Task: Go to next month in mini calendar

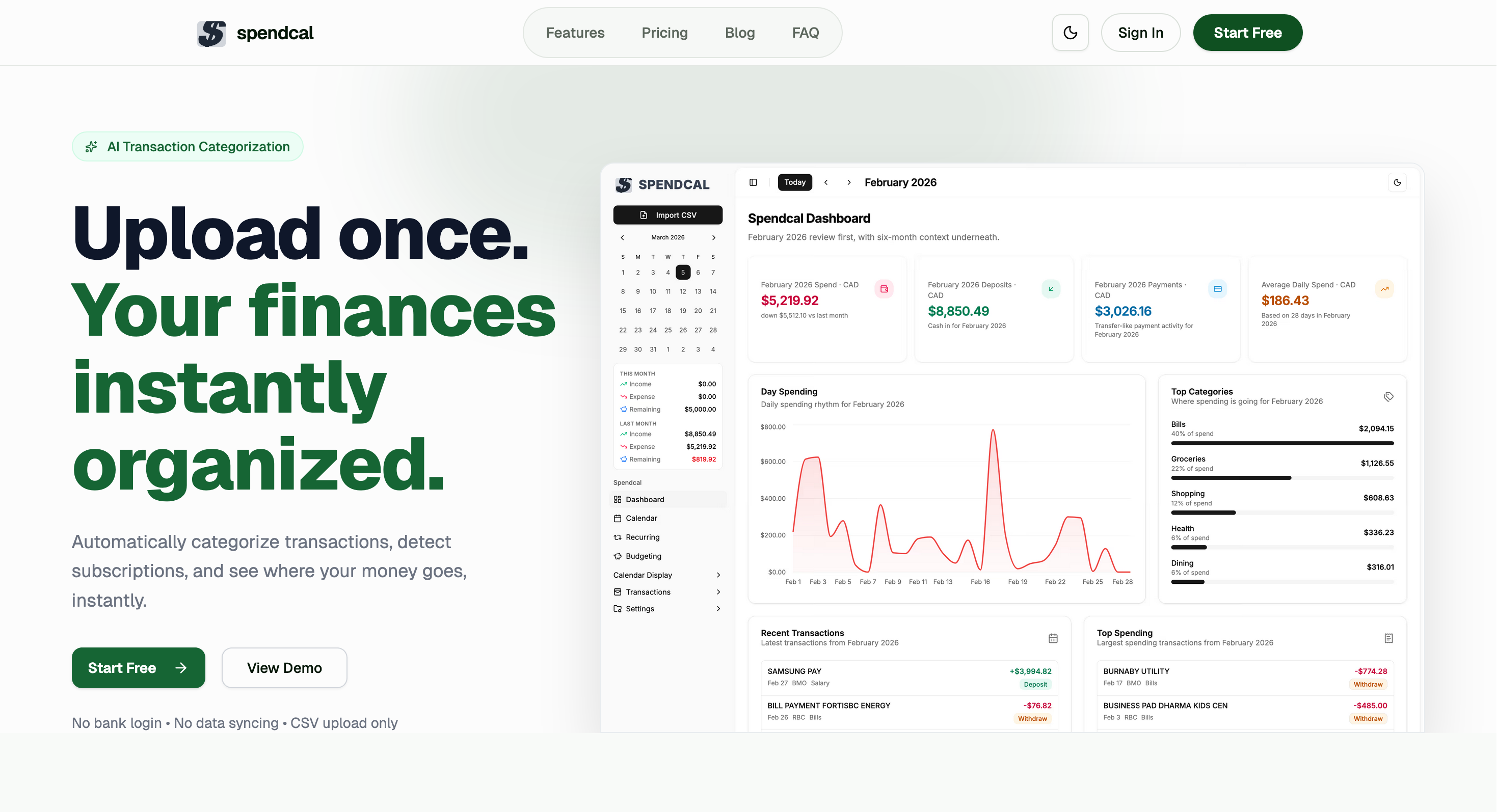Action: click(x=714, y=237)
